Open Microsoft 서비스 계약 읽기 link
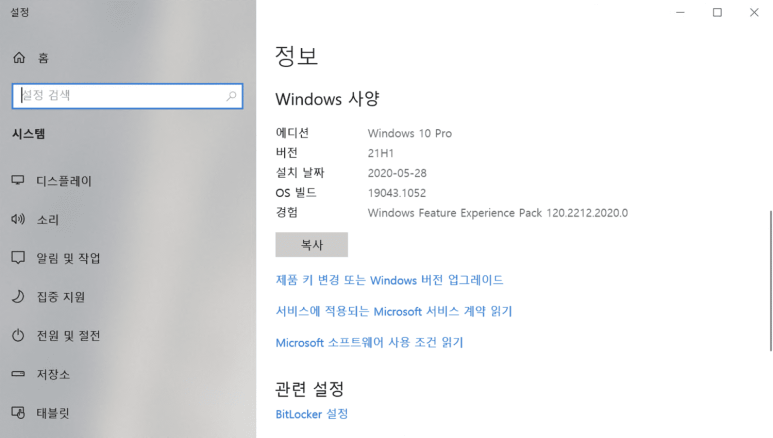Image resolution: width=773 pixels, height=438 pixels. pyautogui.click(x=394, y=311)
